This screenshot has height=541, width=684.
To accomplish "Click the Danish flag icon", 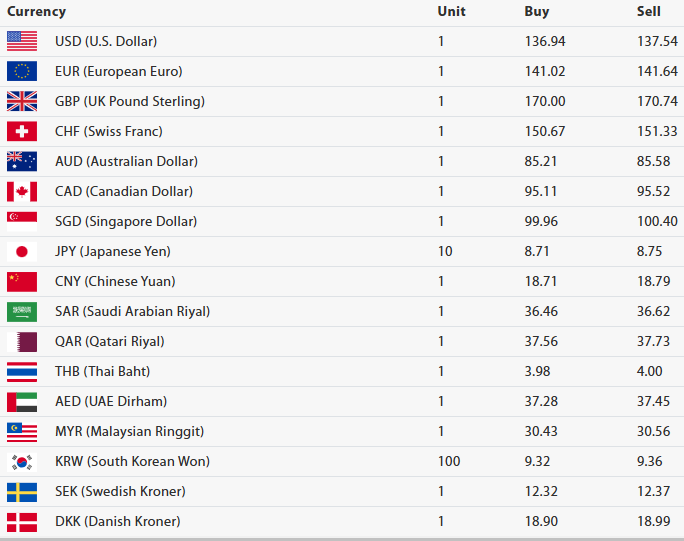I will click(x=22, y=521).
